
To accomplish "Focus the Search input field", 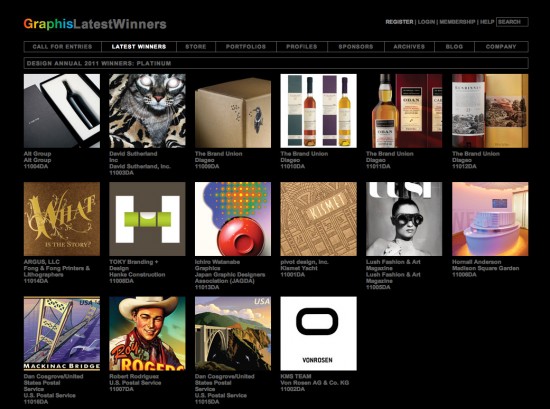I will tap(512, 22).
